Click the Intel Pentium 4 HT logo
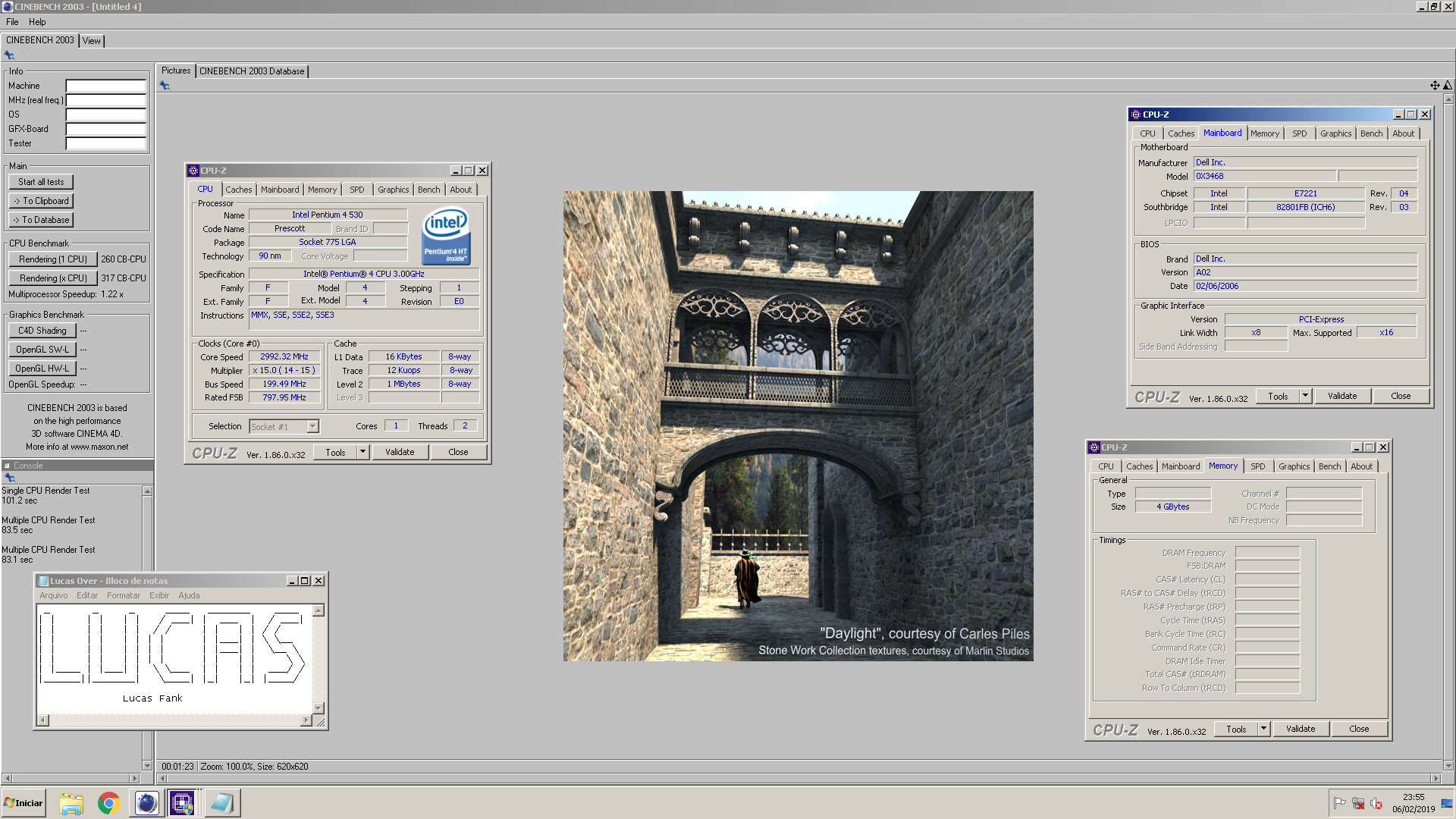 pos(446,235)
